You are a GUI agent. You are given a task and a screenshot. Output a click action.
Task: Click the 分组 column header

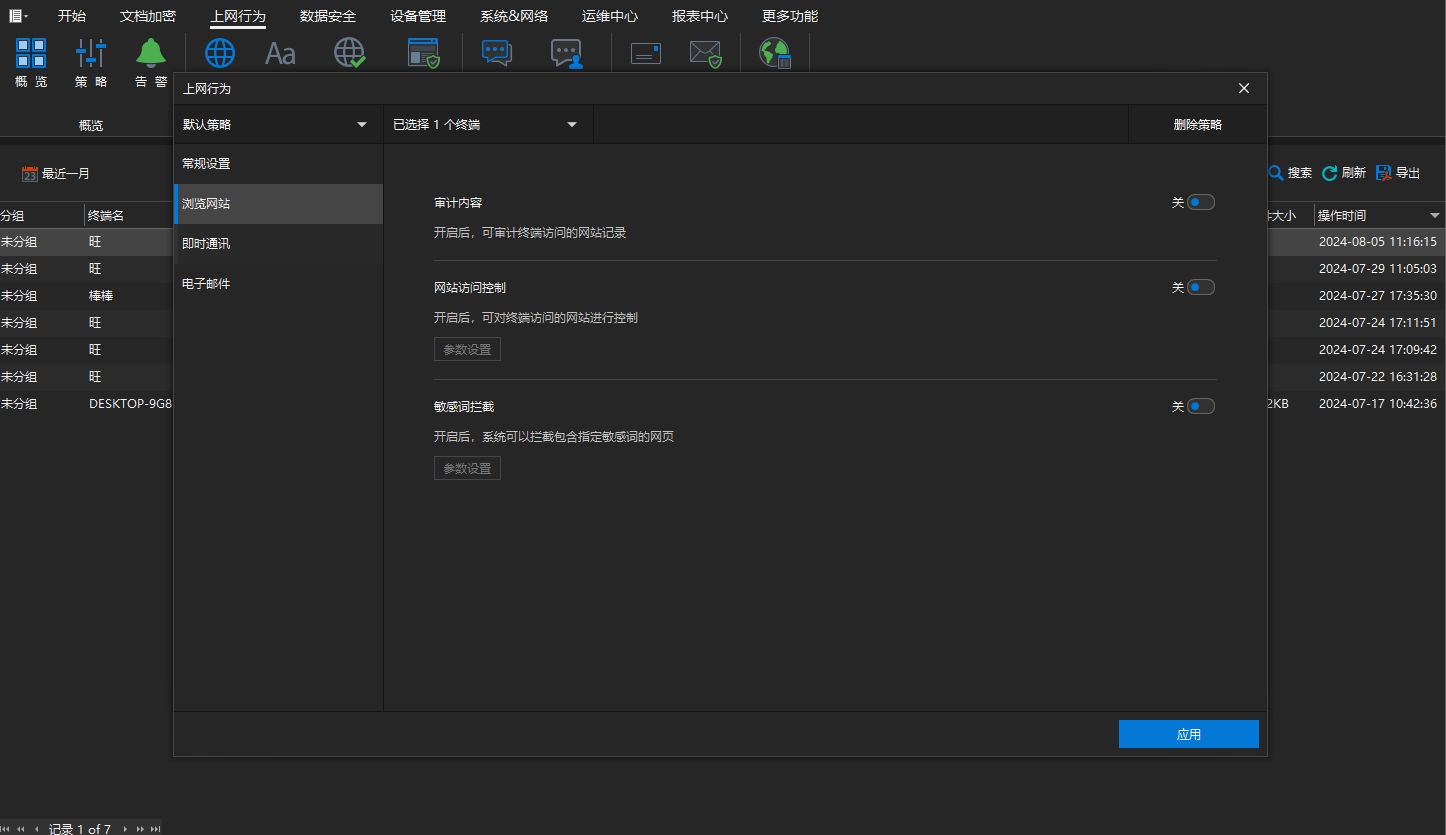point(42,215)
